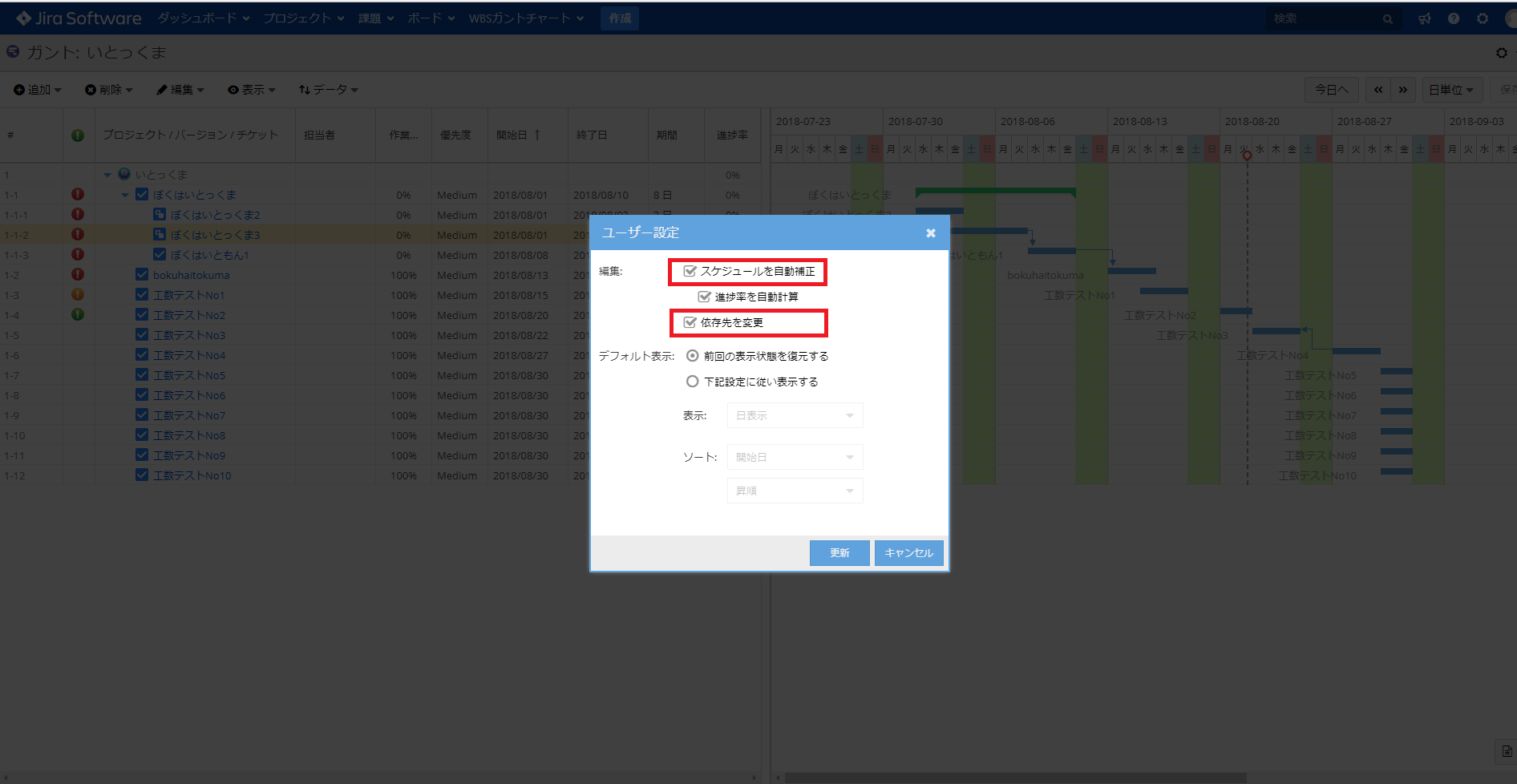The image size is (1517, 784).
Task: Open the ぼくはいともん1 ticket link
Action: pos(210,255)
